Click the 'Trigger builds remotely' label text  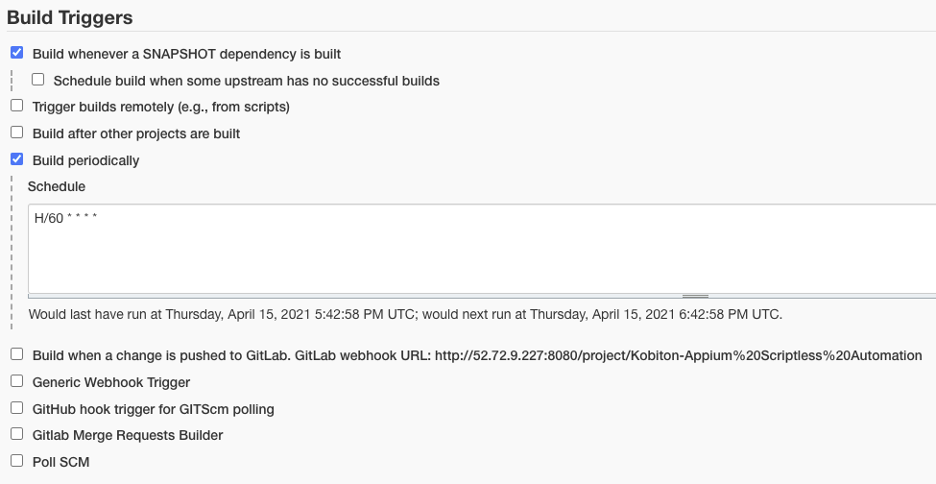pyautogui.click(x=161, y=107)
